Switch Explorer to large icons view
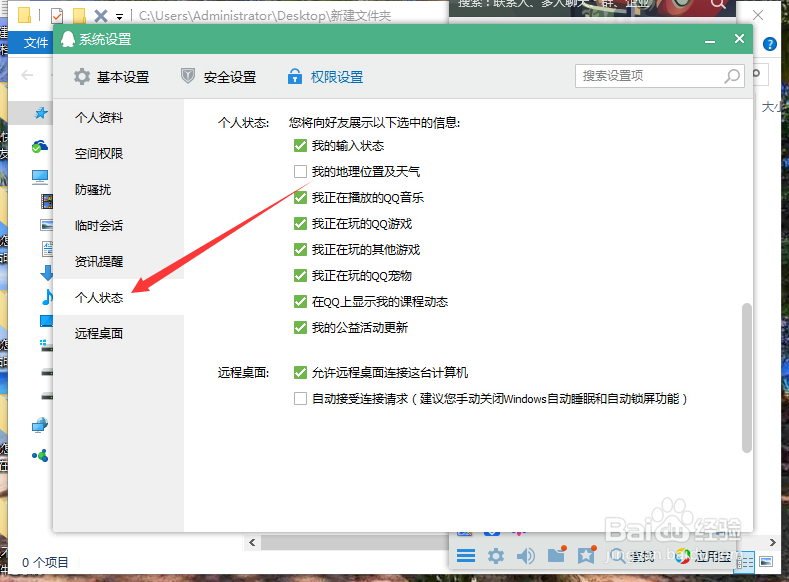Screen dimensions: 789x582 click(766, 561)
